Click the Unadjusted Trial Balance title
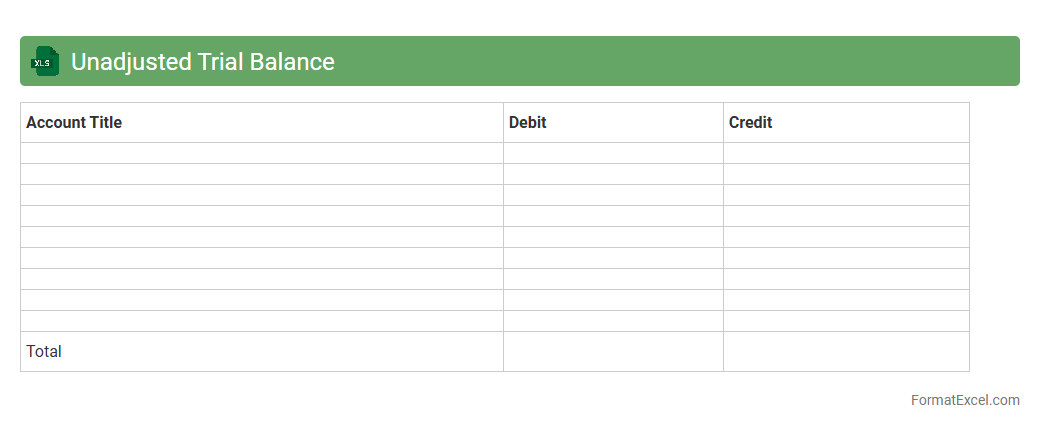Viewport: 1040px width, 429px height. click(202, 62)
